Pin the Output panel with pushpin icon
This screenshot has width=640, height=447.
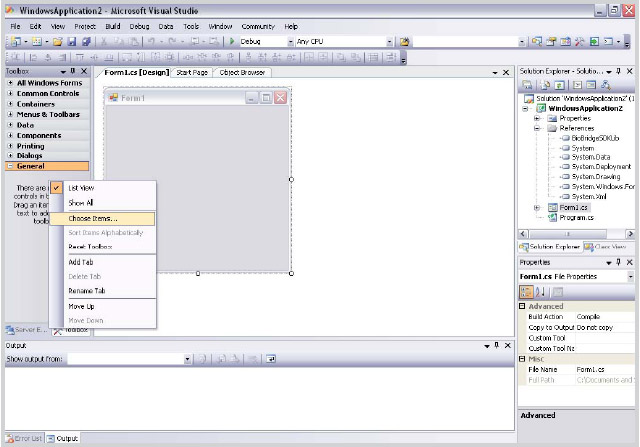pos(497,345)
